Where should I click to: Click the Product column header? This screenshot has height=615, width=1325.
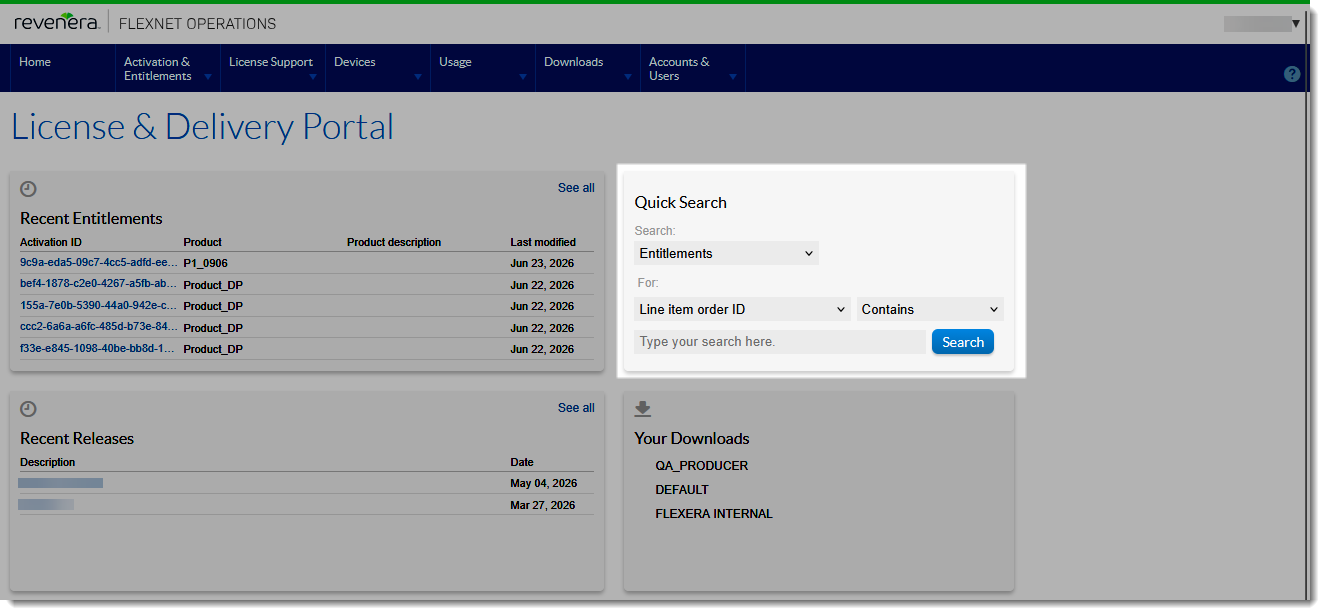coord(203,242)
